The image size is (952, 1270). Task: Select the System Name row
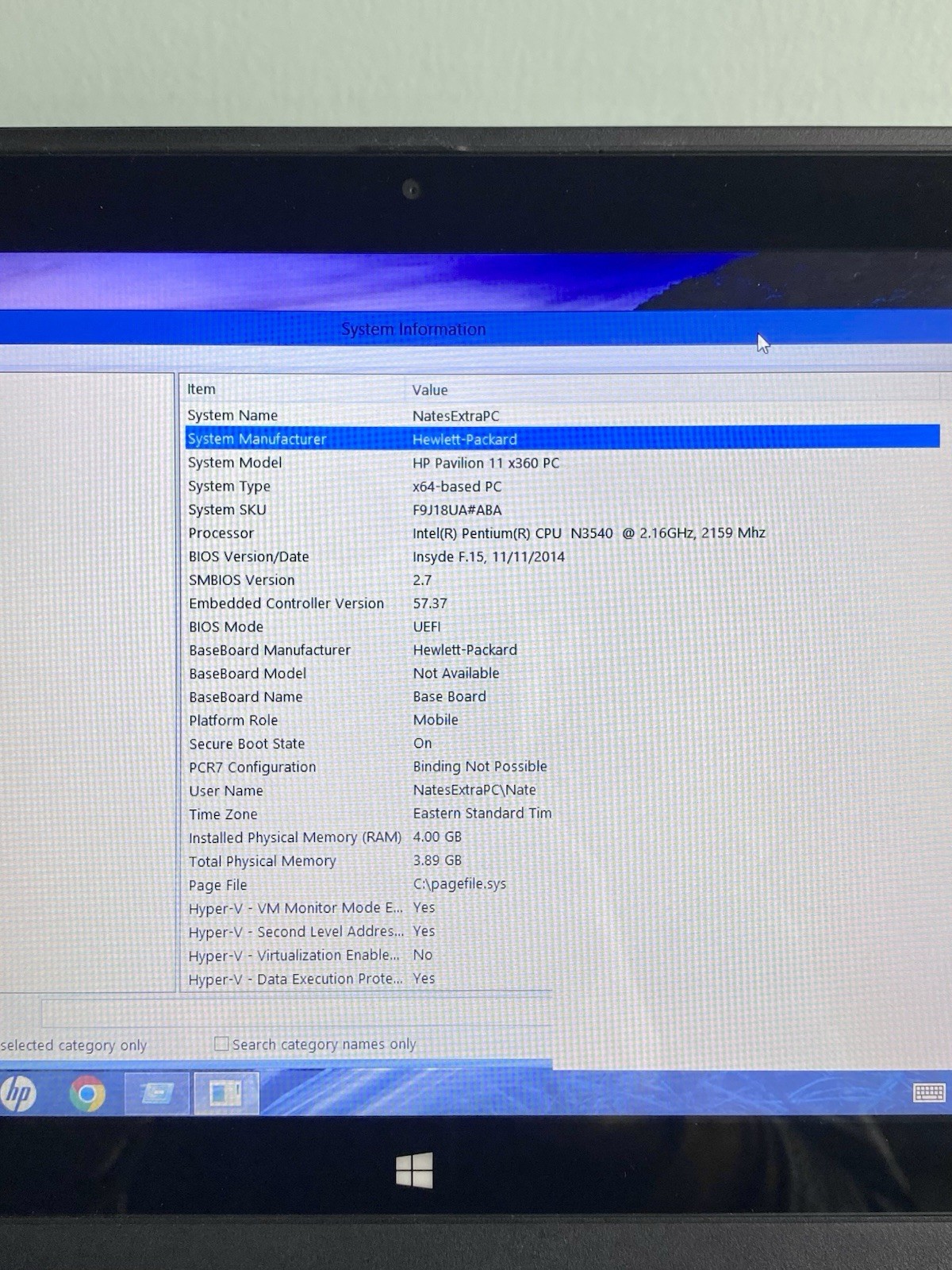[x=562, y=415]
